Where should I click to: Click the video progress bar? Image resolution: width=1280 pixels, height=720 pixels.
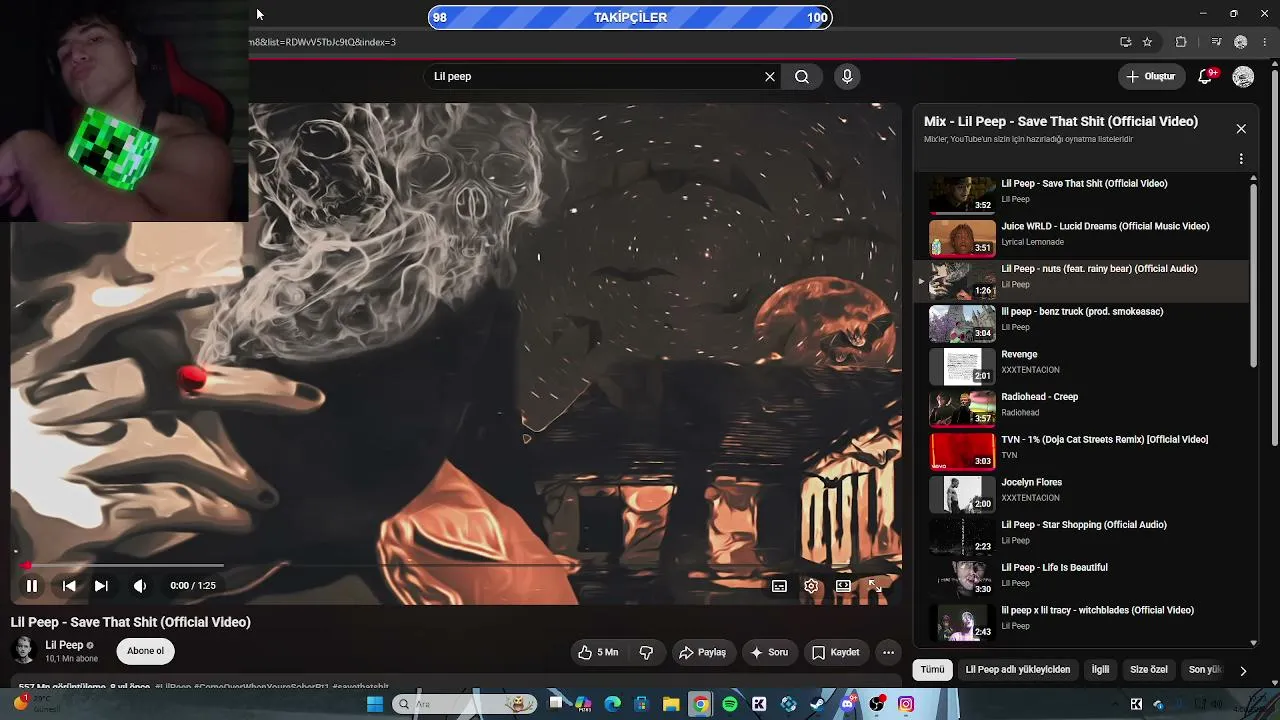[456, 565]
